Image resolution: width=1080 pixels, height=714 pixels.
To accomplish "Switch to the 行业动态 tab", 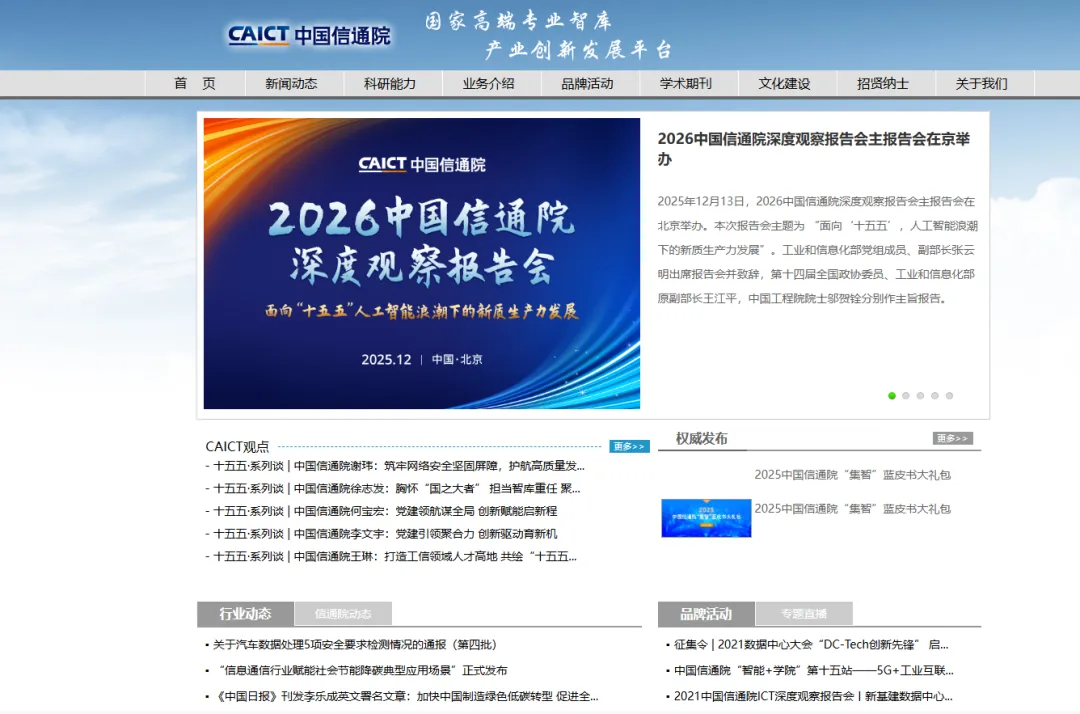I will click(245, 613).
